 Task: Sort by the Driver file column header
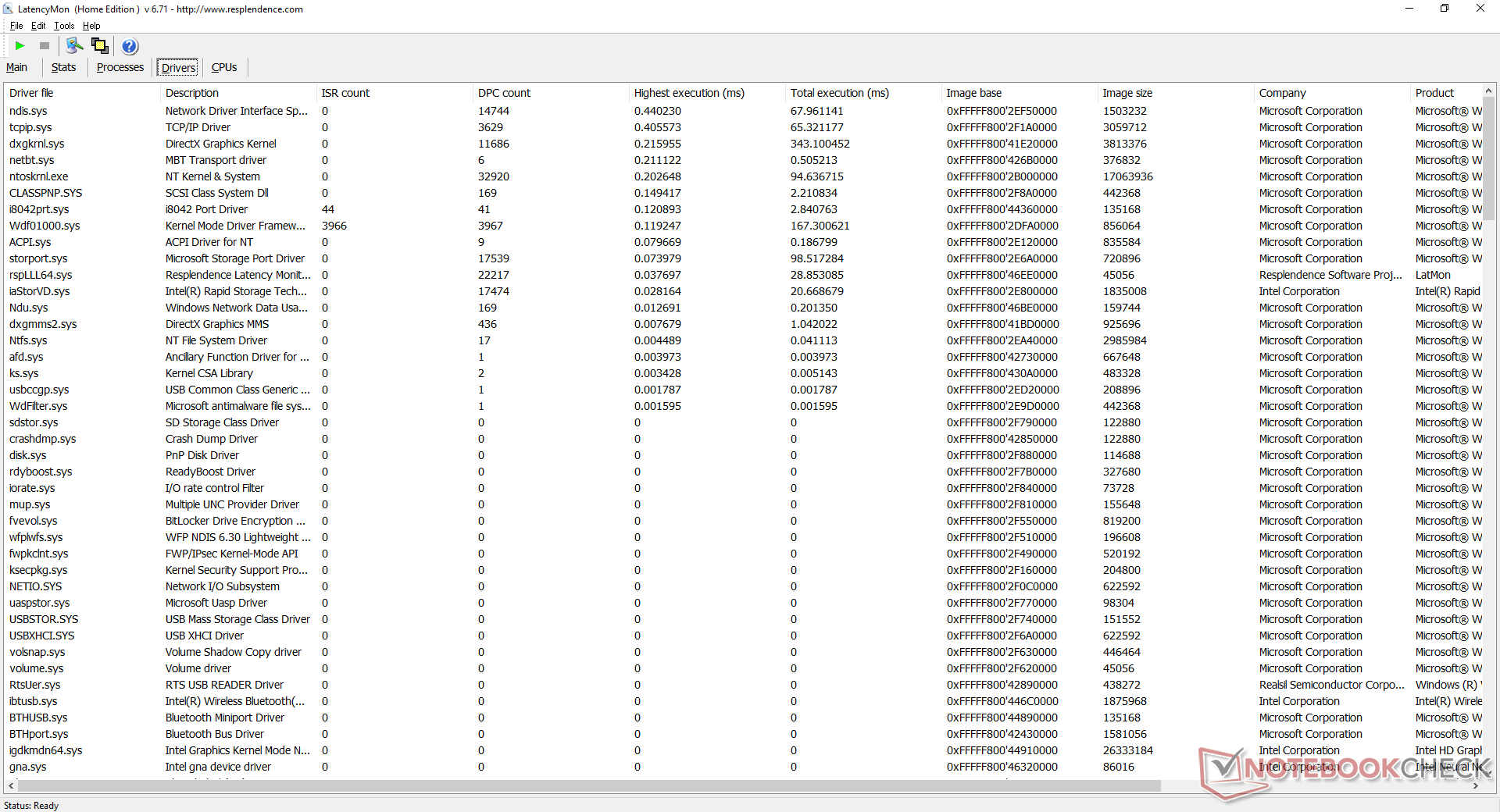tap(82, 93)
